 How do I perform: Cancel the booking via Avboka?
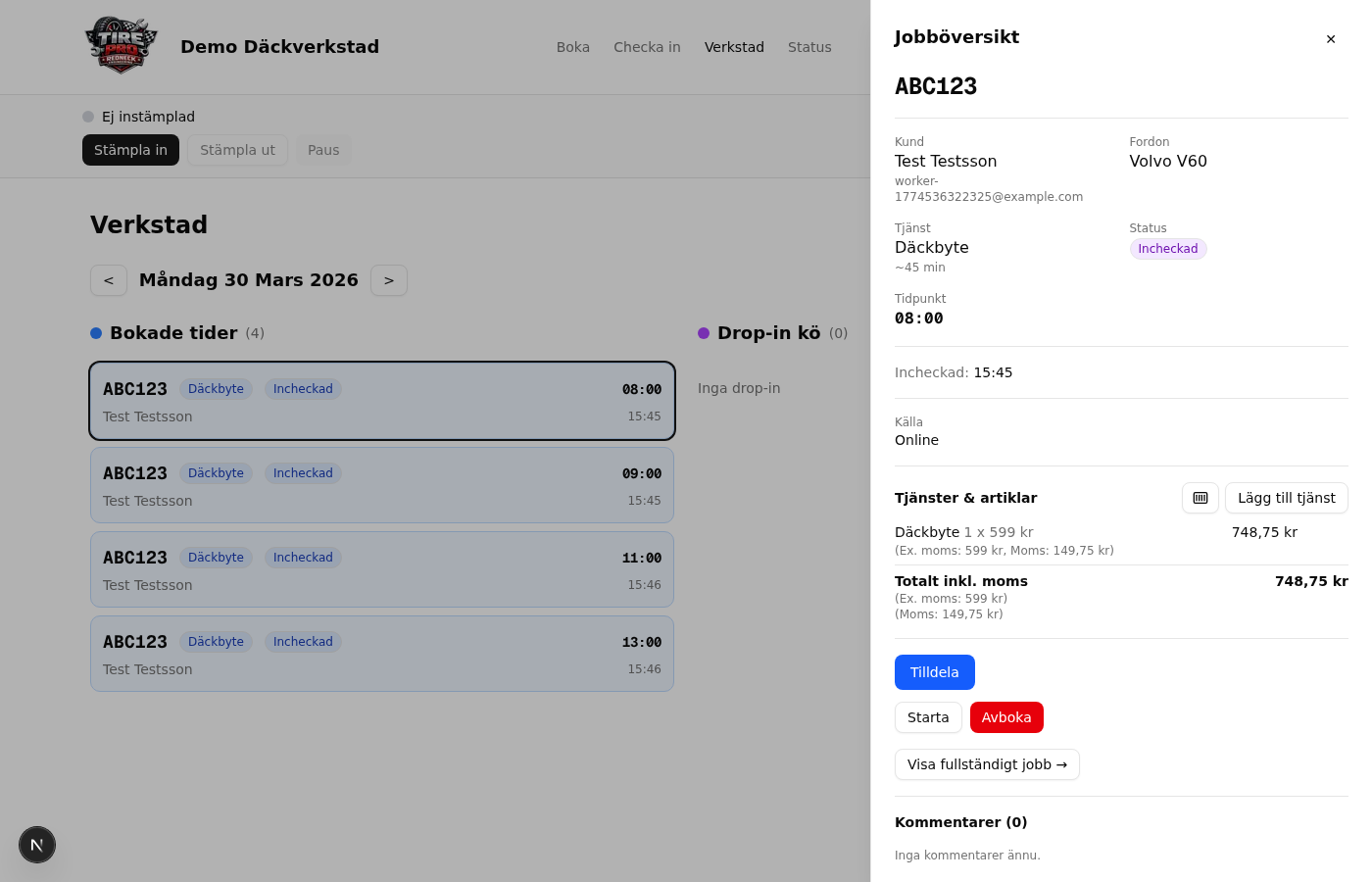[x=1006, y=717]
